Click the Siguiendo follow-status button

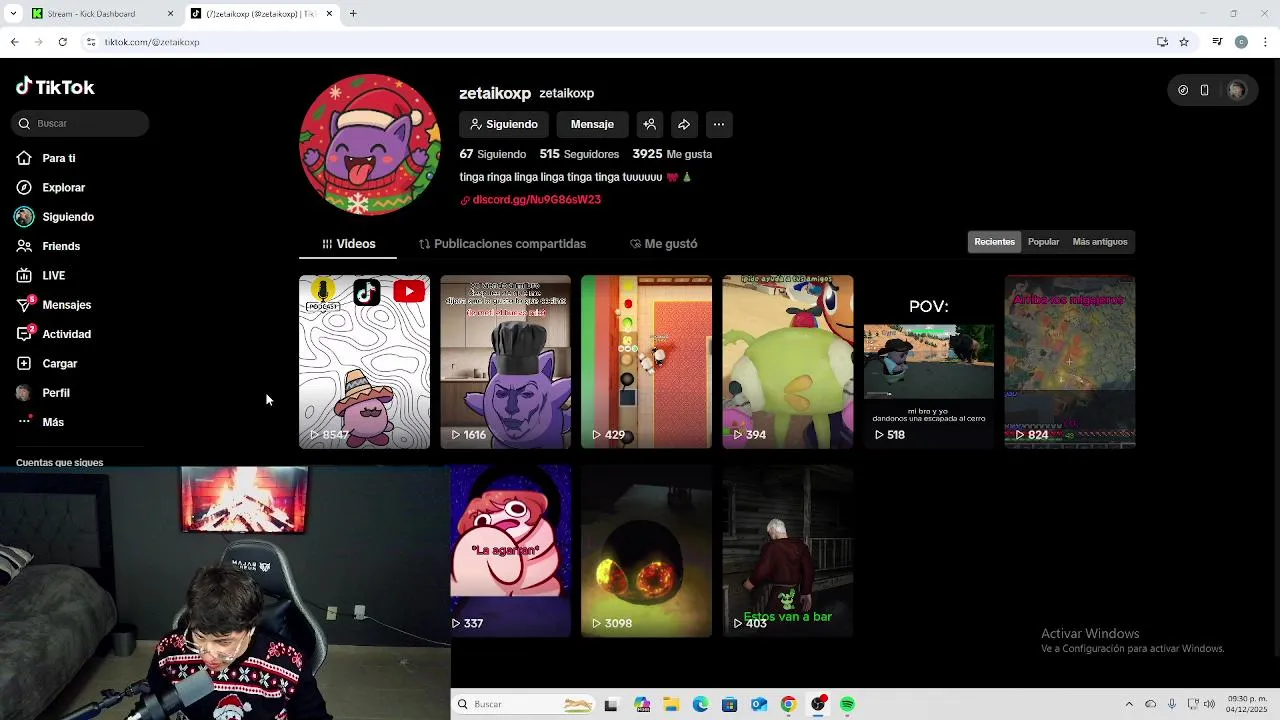pyautogui.click(x=504, y=124)
